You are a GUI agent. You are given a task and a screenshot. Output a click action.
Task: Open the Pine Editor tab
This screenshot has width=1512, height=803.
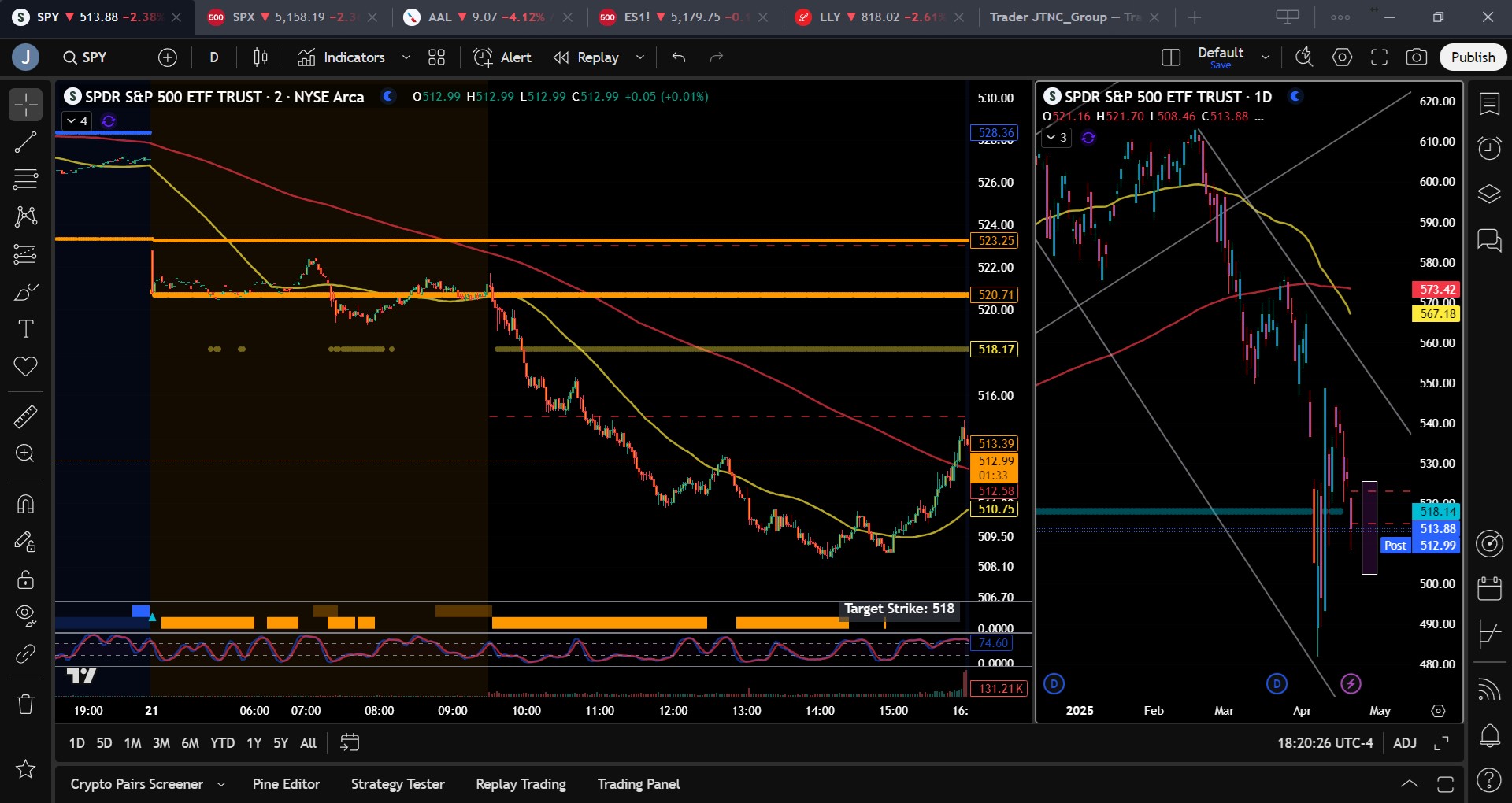point(286,784)
